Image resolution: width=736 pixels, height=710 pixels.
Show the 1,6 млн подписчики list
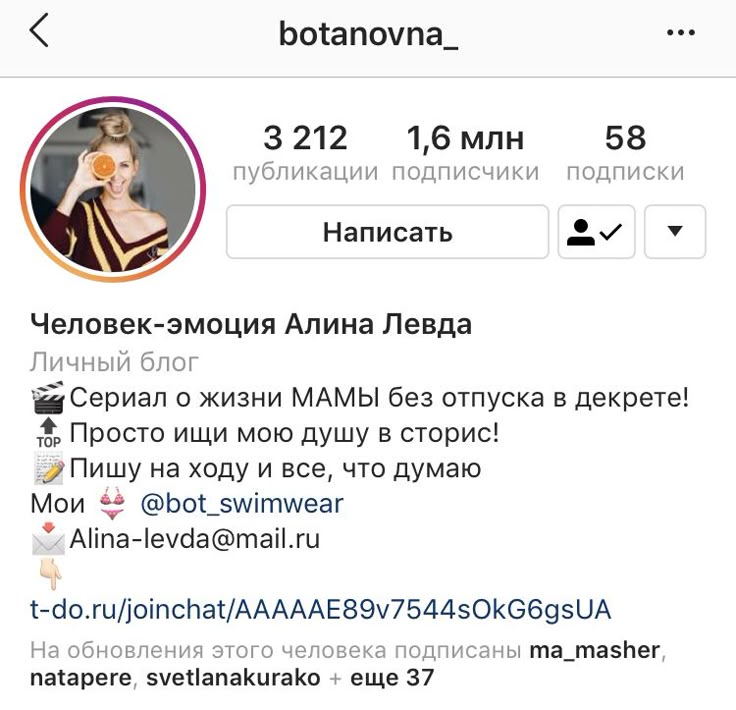click(x=465, y=153)
